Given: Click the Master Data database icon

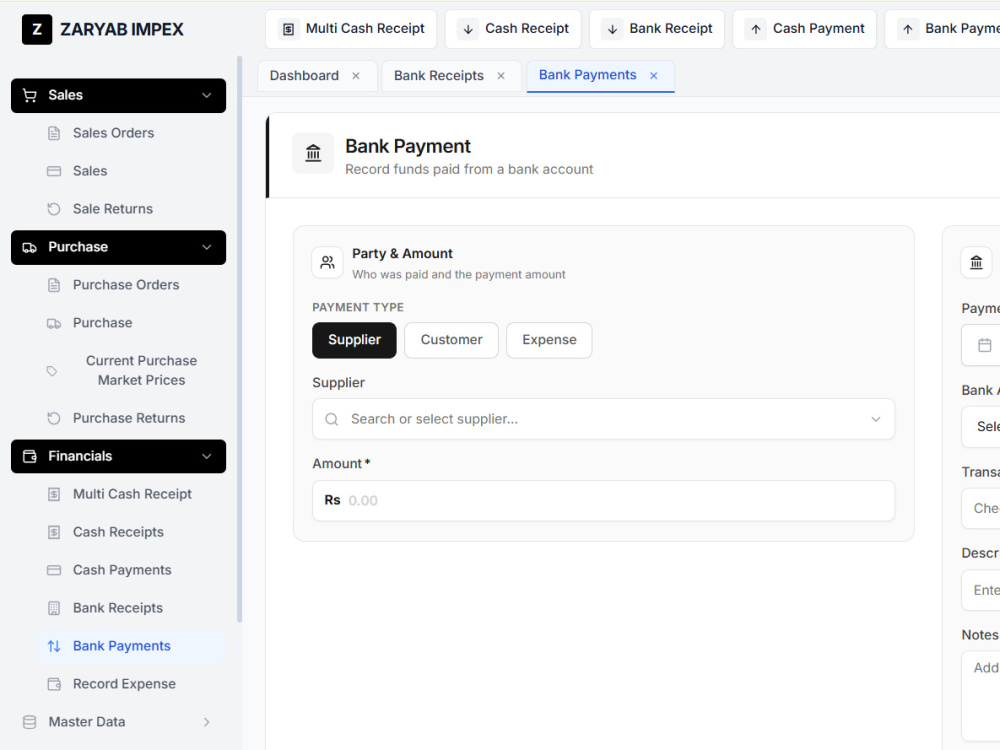Looking at the screenshot, I should click(x=29, y=722).
